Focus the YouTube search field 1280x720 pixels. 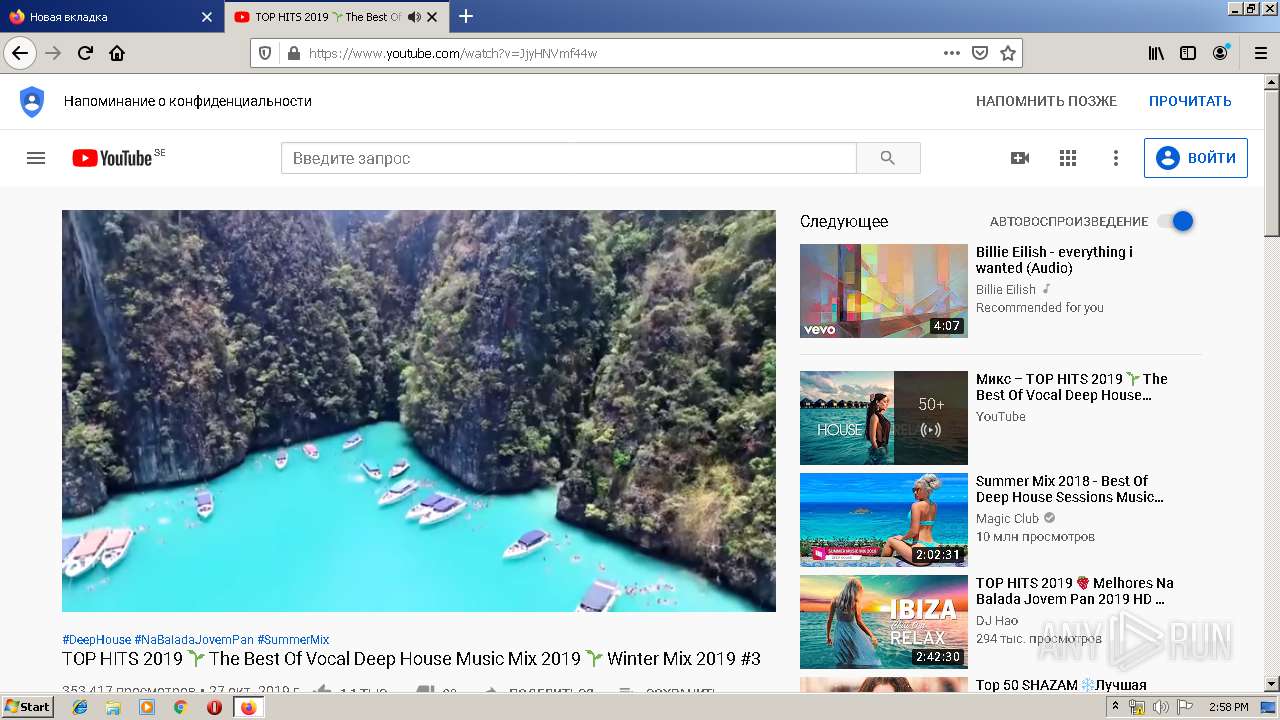click(x=569, y=158)
